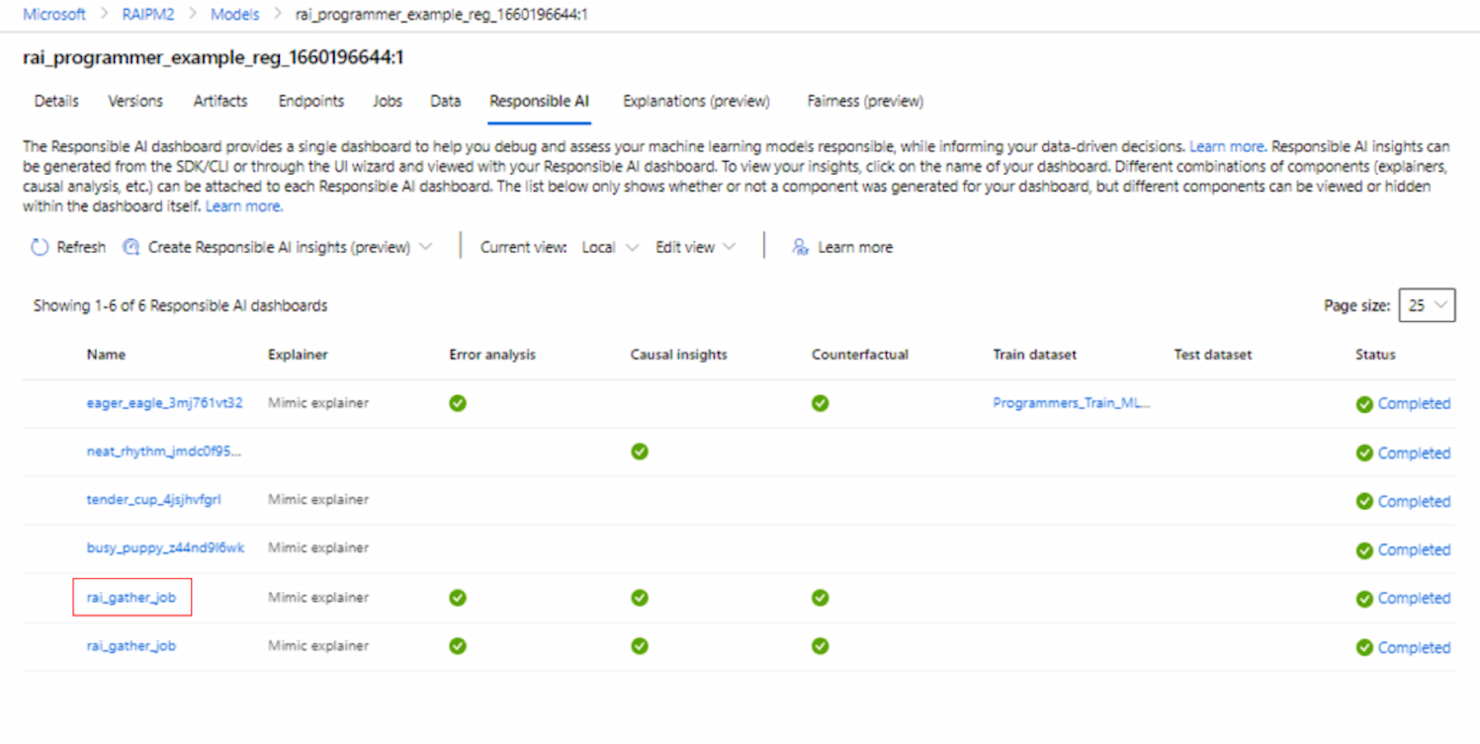This screenshot has height=744, width=1480.
Task: Open the highlighted rai_gather_job dashboard
Action: (131, 597)
